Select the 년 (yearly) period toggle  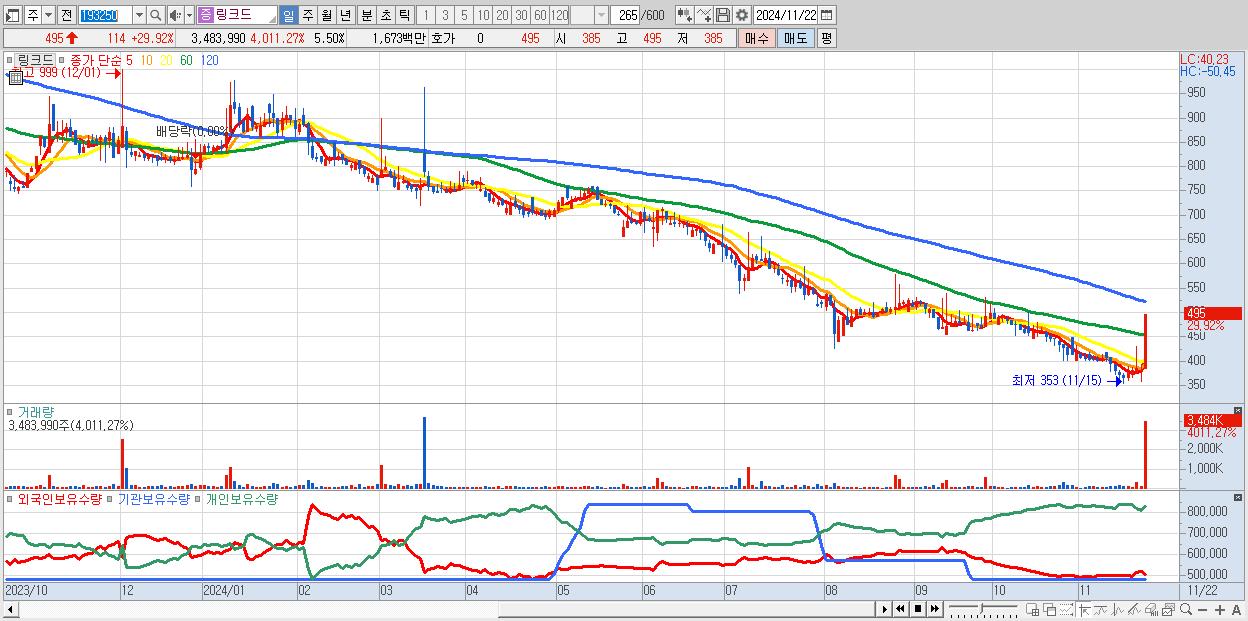(345, 15)
